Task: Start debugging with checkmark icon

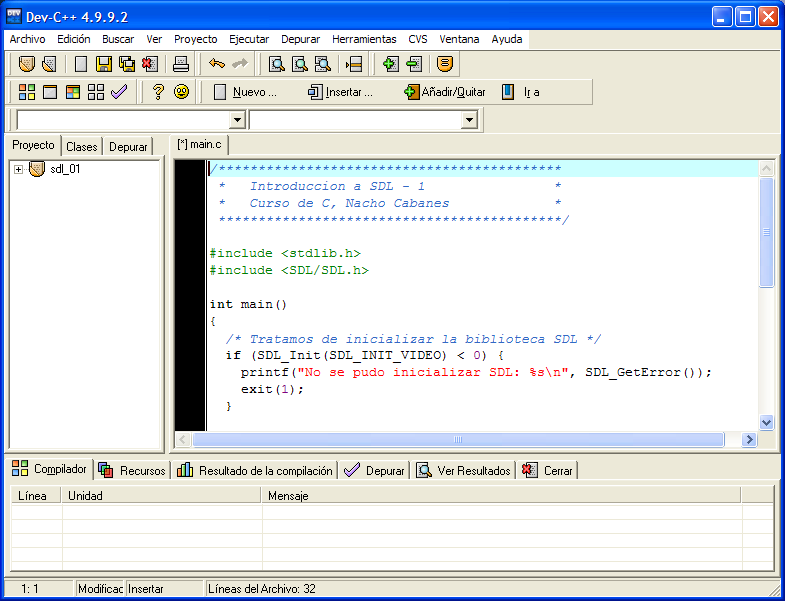Action: tap(119, 92)
